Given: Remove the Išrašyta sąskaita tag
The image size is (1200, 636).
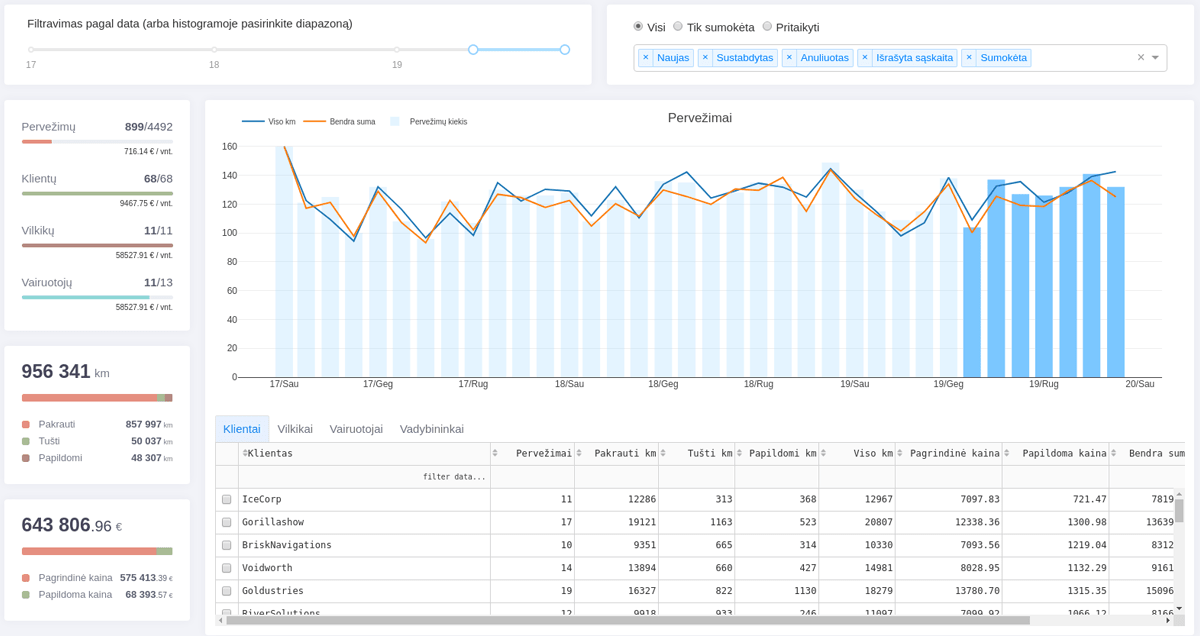Looking at the screenshot, I should [865, 58].
